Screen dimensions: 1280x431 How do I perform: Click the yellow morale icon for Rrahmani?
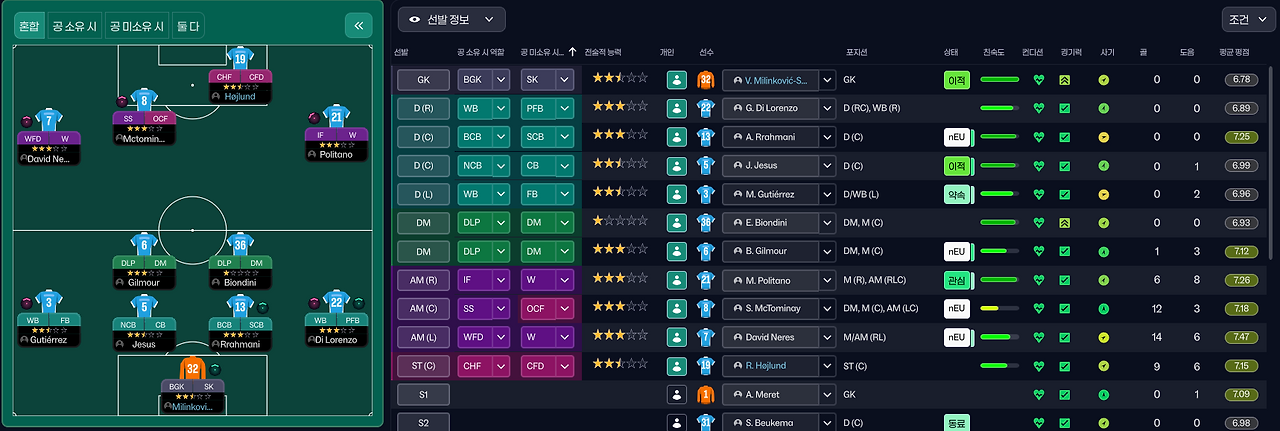[1103, 136]
